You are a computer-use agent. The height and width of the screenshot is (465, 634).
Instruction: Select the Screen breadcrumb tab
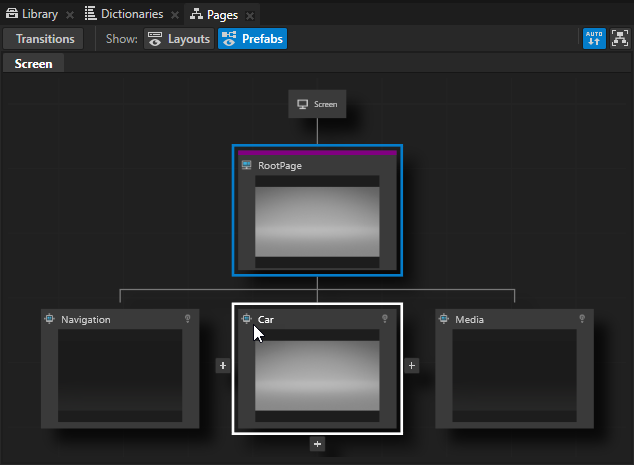pos(33,63)
